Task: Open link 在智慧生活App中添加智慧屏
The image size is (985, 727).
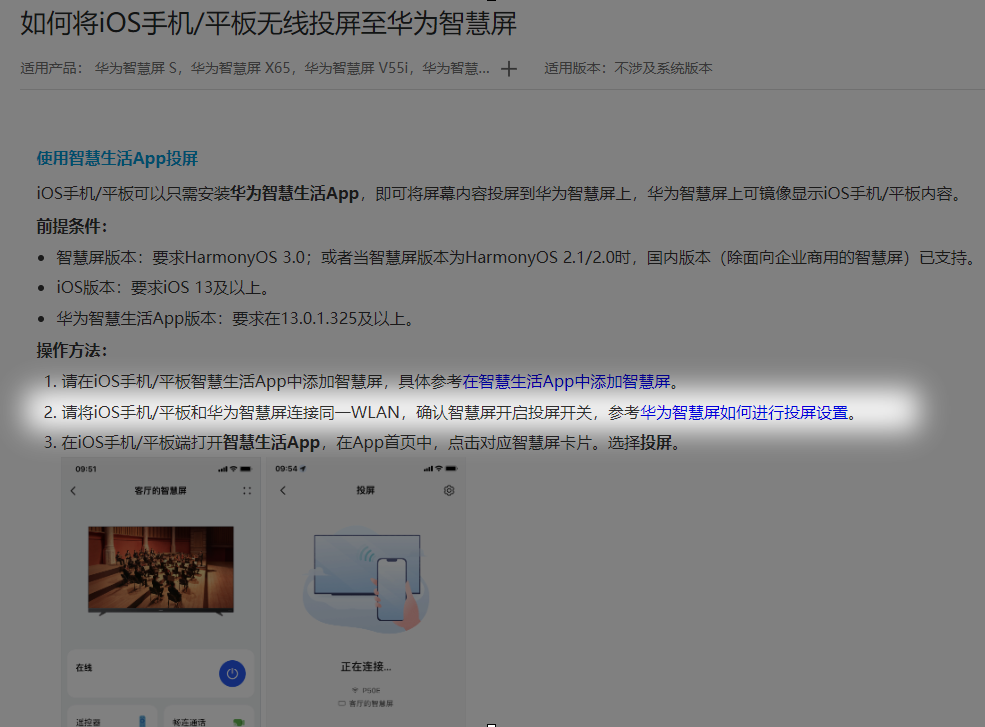Action: pos(566,381)
